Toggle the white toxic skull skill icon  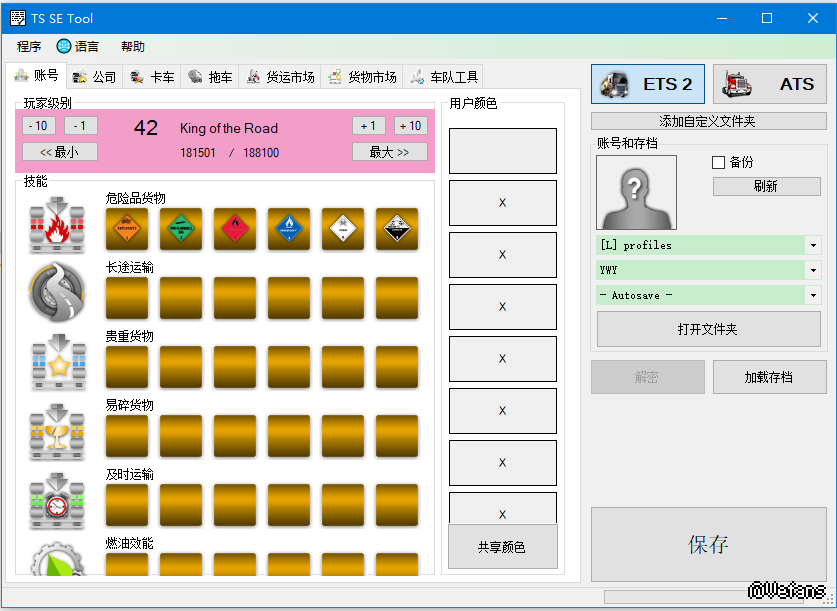tap(343, 229)
